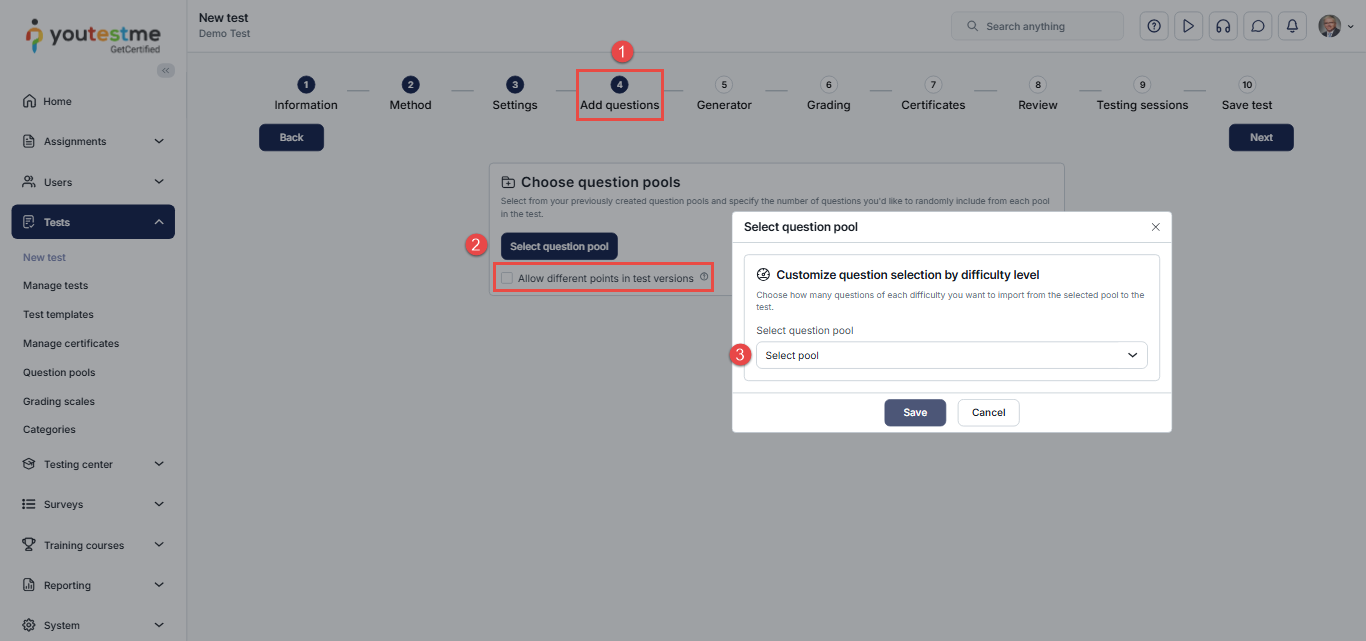Open Manage tests in sidebar

[x=56, y=285]
